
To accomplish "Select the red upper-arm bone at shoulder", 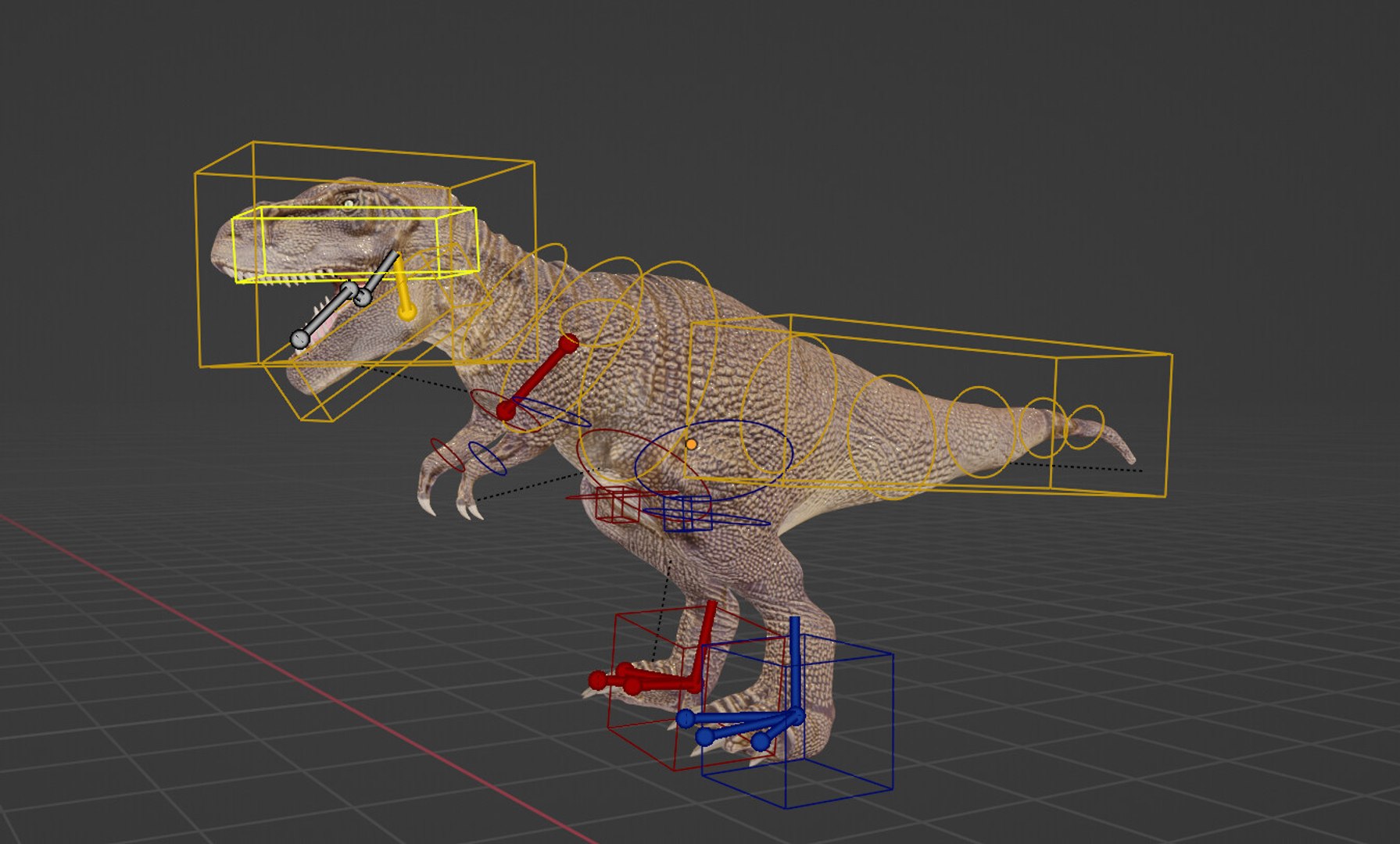I will tap(538, 377).
